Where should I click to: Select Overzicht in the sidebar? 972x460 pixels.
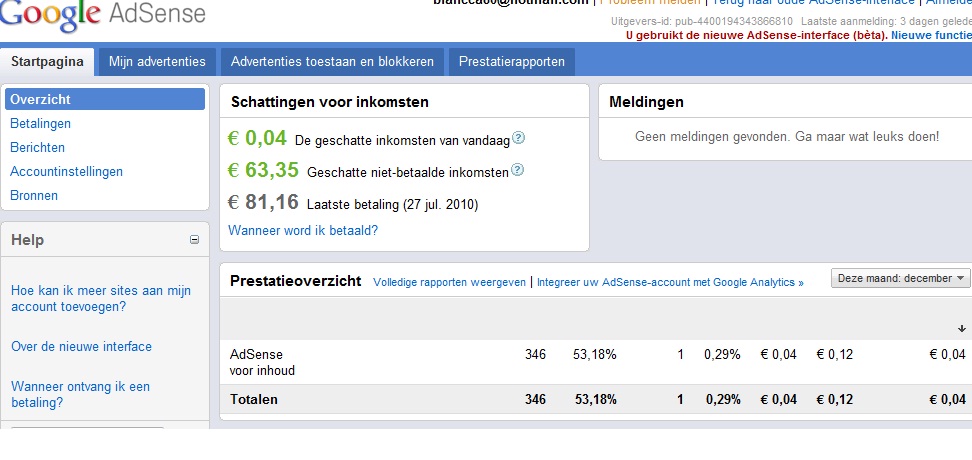(x=105, y=99)
